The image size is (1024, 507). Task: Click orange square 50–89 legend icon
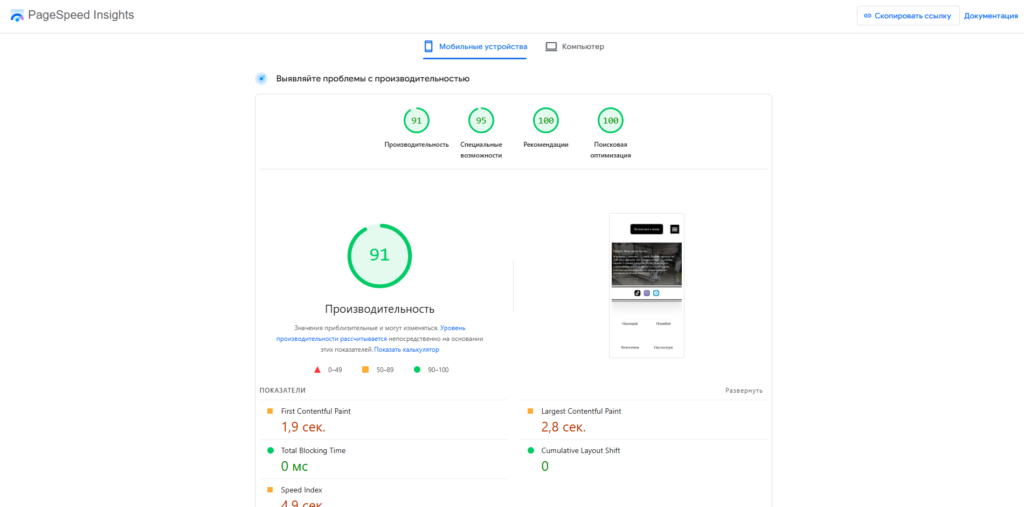pyautogui.click(x=365, y=370)
